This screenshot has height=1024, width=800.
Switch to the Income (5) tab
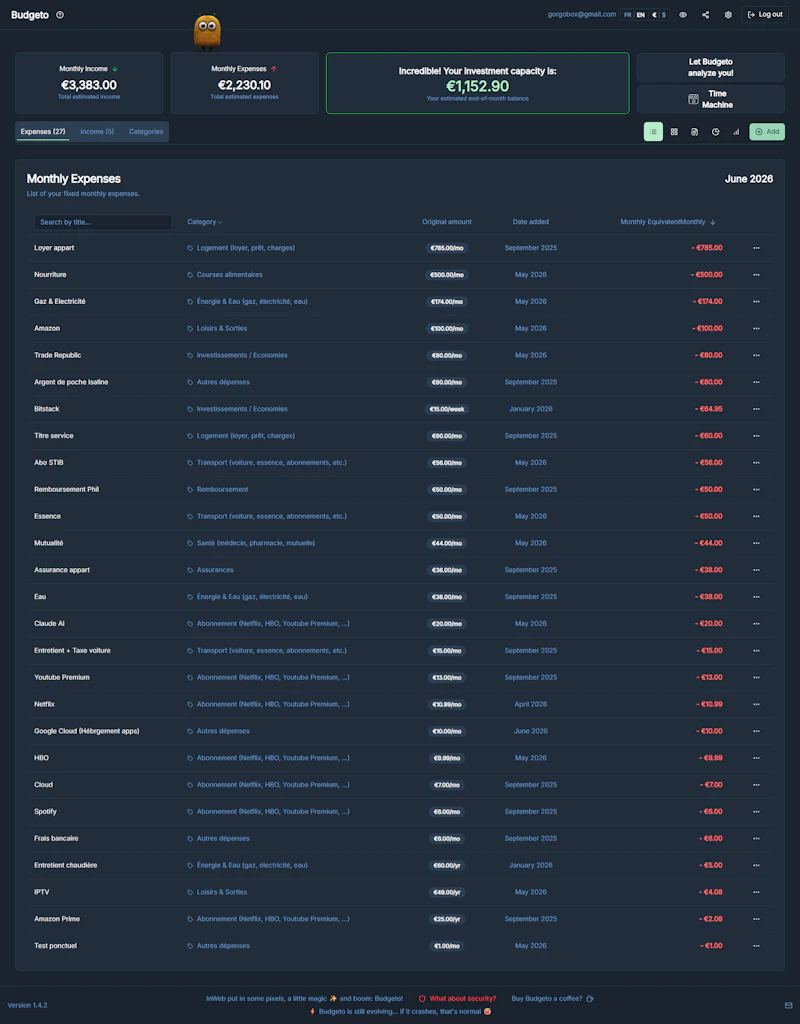97,132
